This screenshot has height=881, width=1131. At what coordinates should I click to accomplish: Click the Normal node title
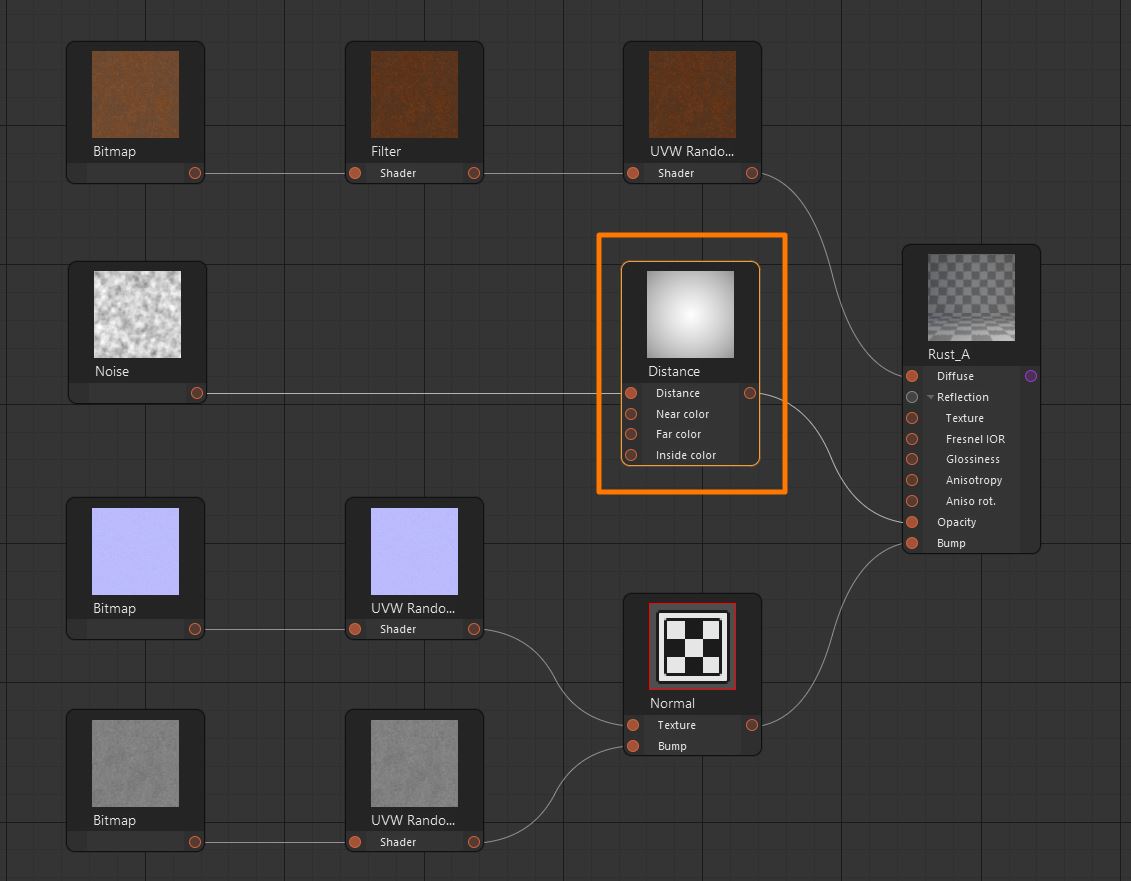click(x=672, y=704)
